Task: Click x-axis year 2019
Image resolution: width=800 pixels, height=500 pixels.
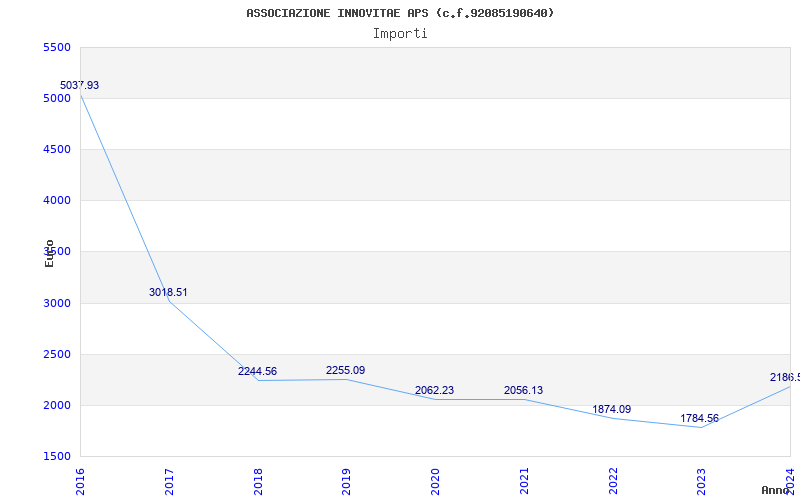Action: (346, 481)
